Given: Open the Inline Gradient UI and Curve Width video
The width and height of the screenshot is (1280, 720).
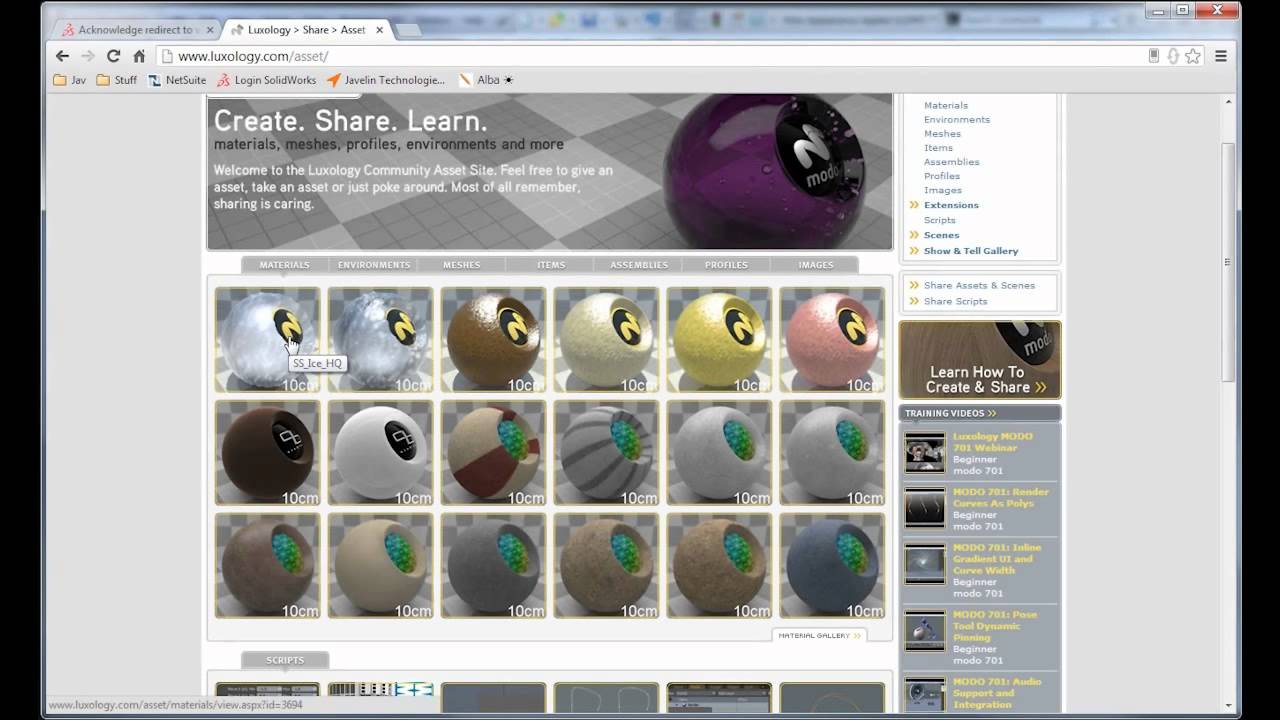Looking at the screenshot, I should [x=997, y=559].
